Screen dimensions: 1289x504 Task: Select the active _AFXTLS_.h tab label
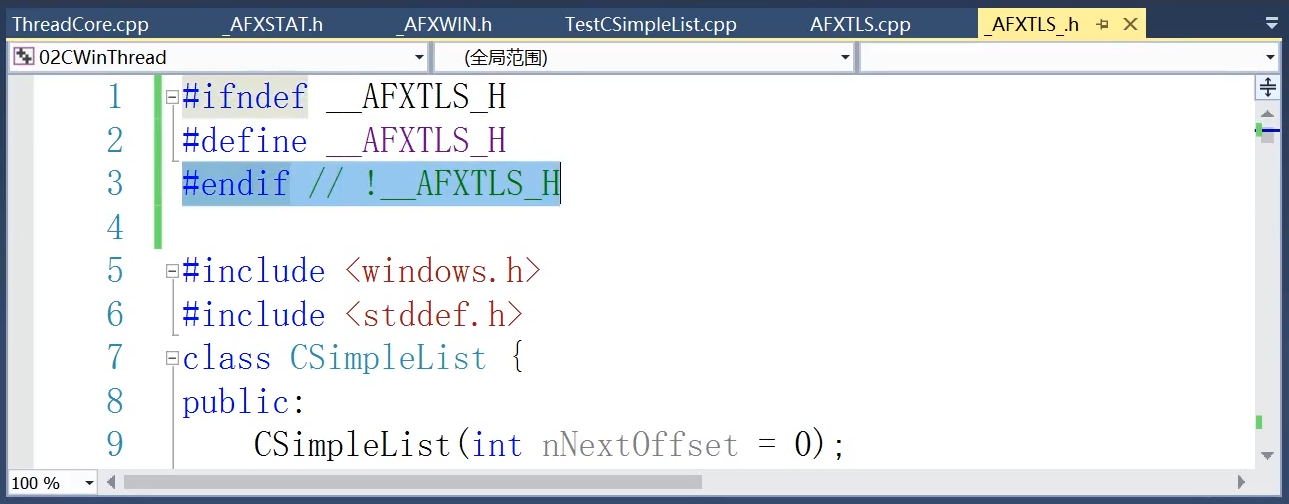[1032, 24]
